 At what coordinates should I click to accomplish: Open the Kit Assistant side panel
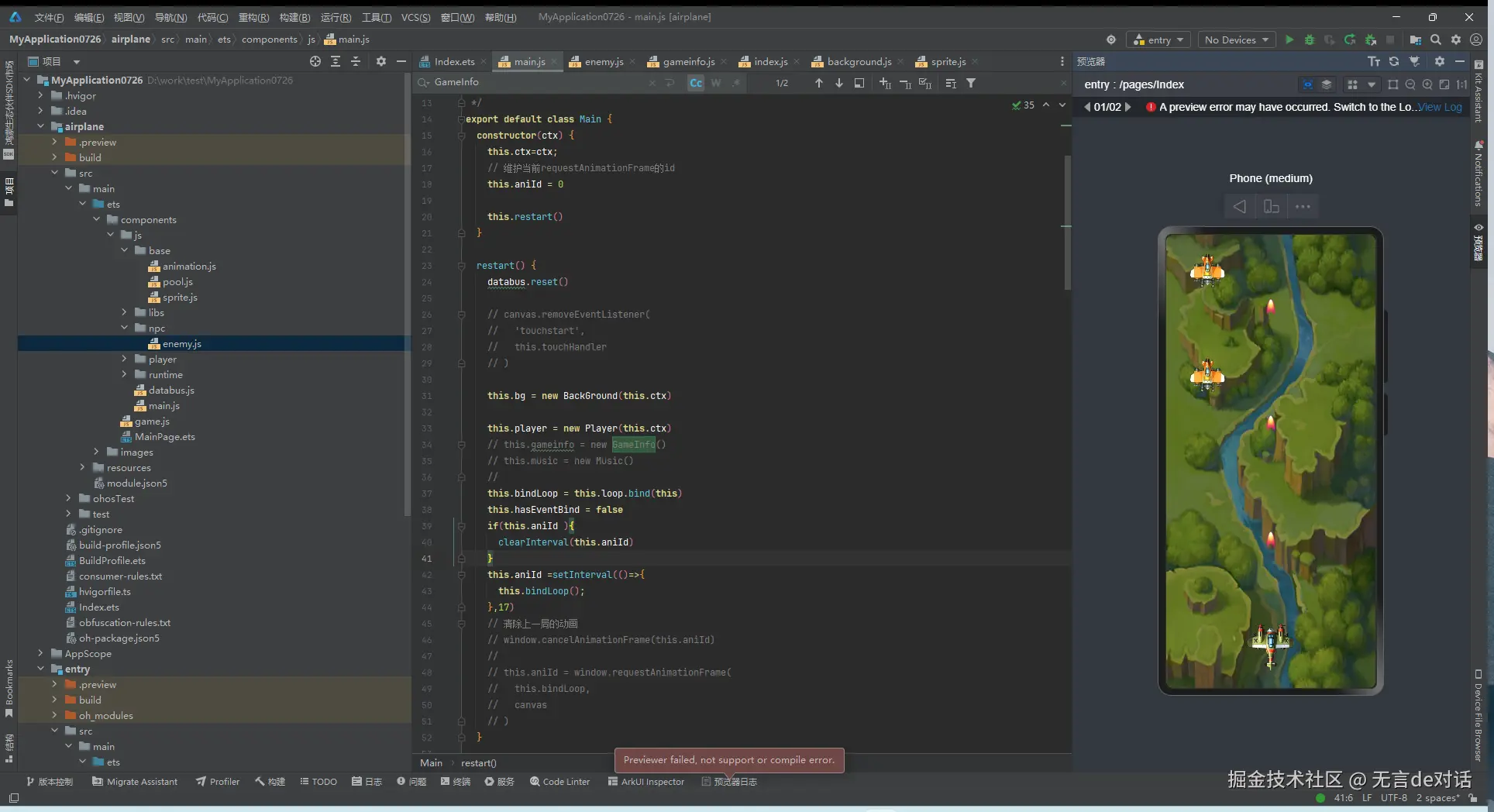coord(1479,93)
